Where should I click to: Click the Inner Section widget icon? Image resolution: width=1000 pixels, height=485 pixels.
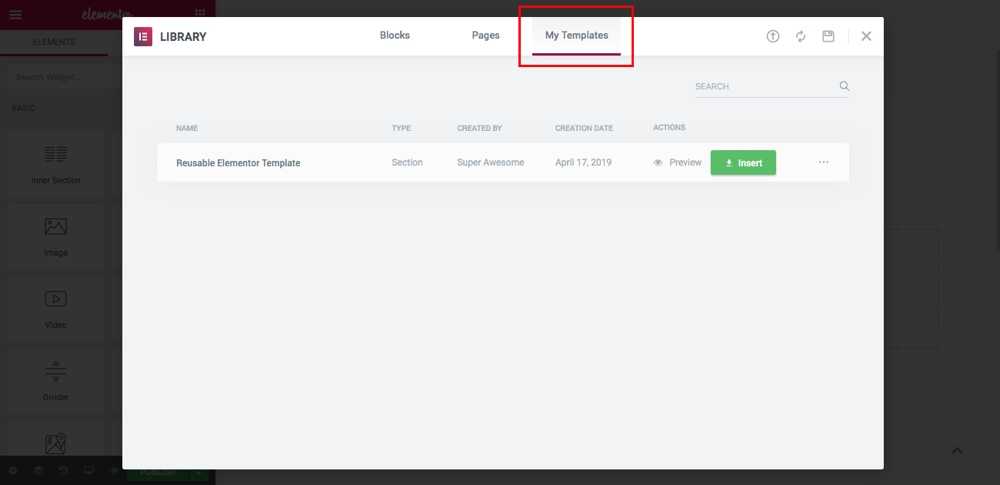click(56, 154)
